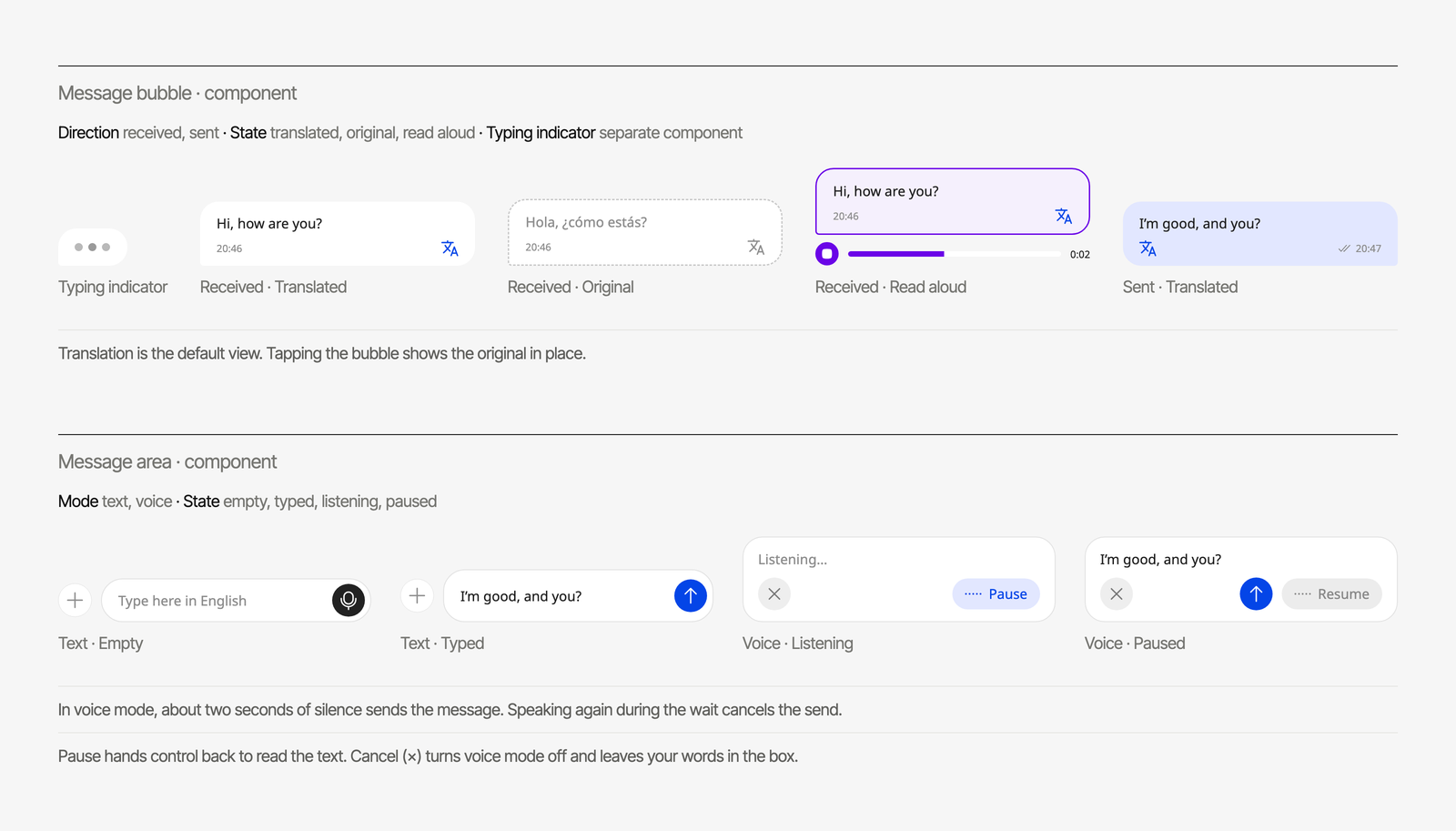Click the 'Text · Empty' label
The image size is (1456, 831).
[x=101, y=644]
